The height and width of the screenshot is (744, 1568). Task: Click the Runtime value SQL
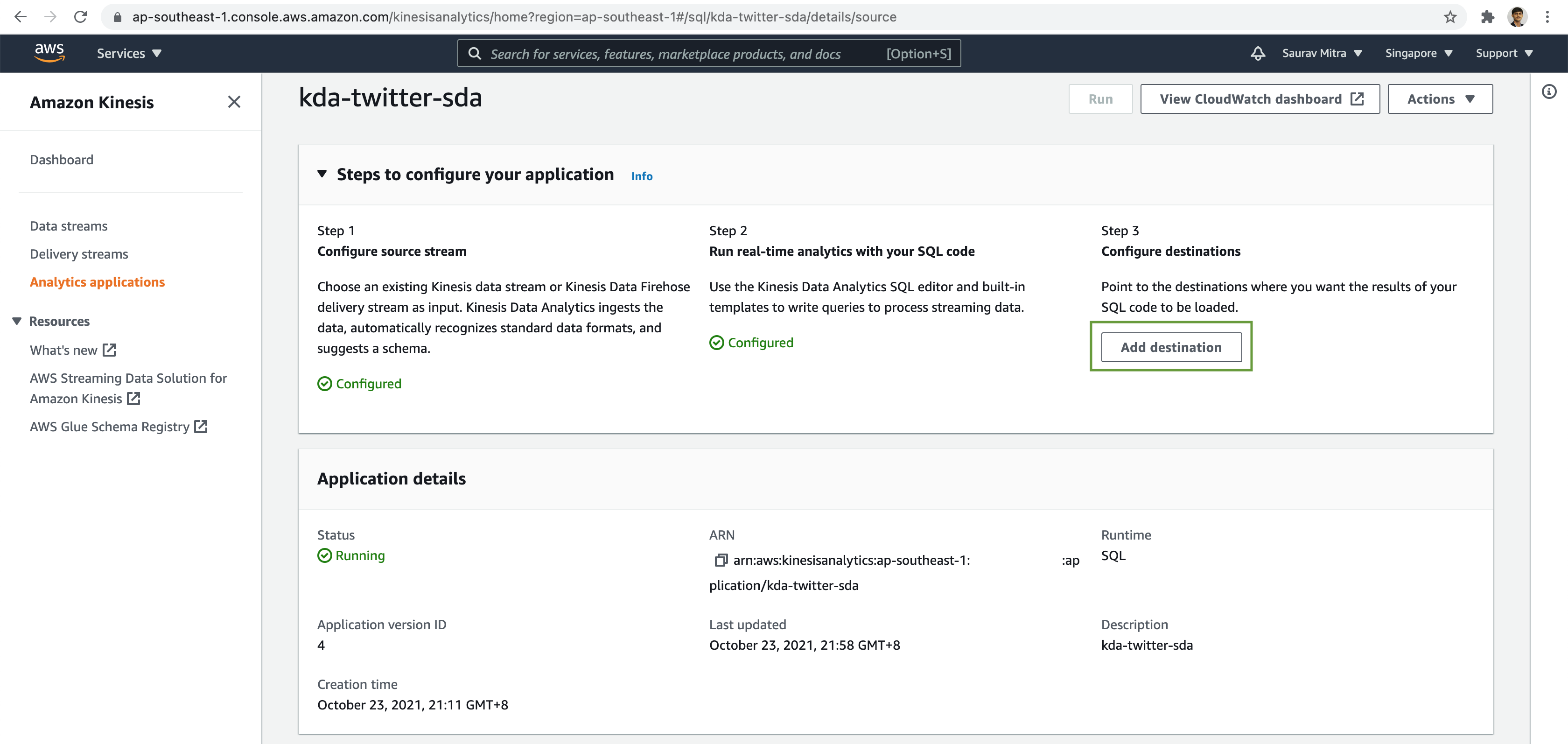click(1113, 555)
